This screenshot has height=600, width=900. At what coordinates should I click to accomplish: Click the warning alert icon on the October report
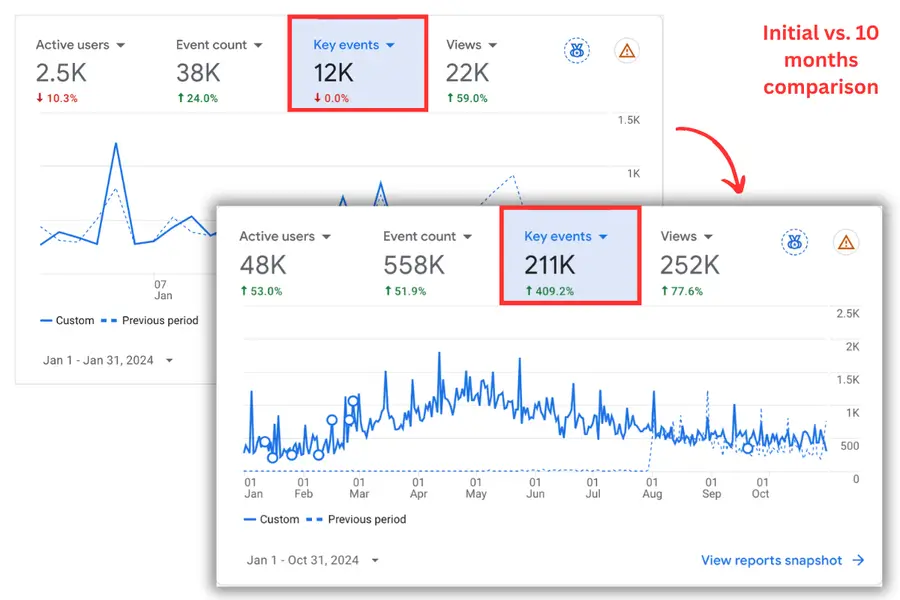[846, 242]
